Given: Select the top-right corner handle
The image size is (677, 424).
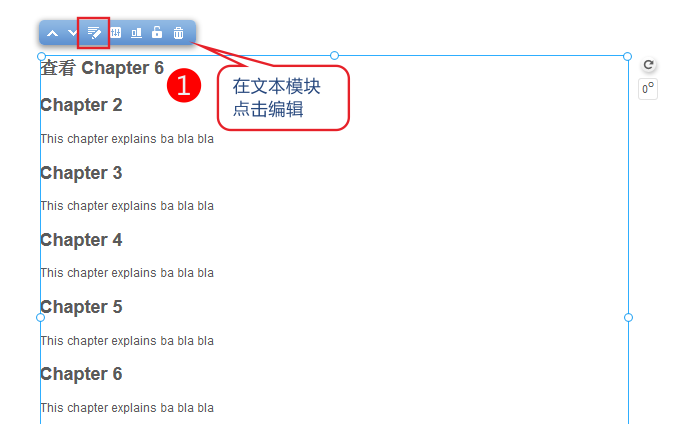Looking at the screenshot, I should click(628, 56).
